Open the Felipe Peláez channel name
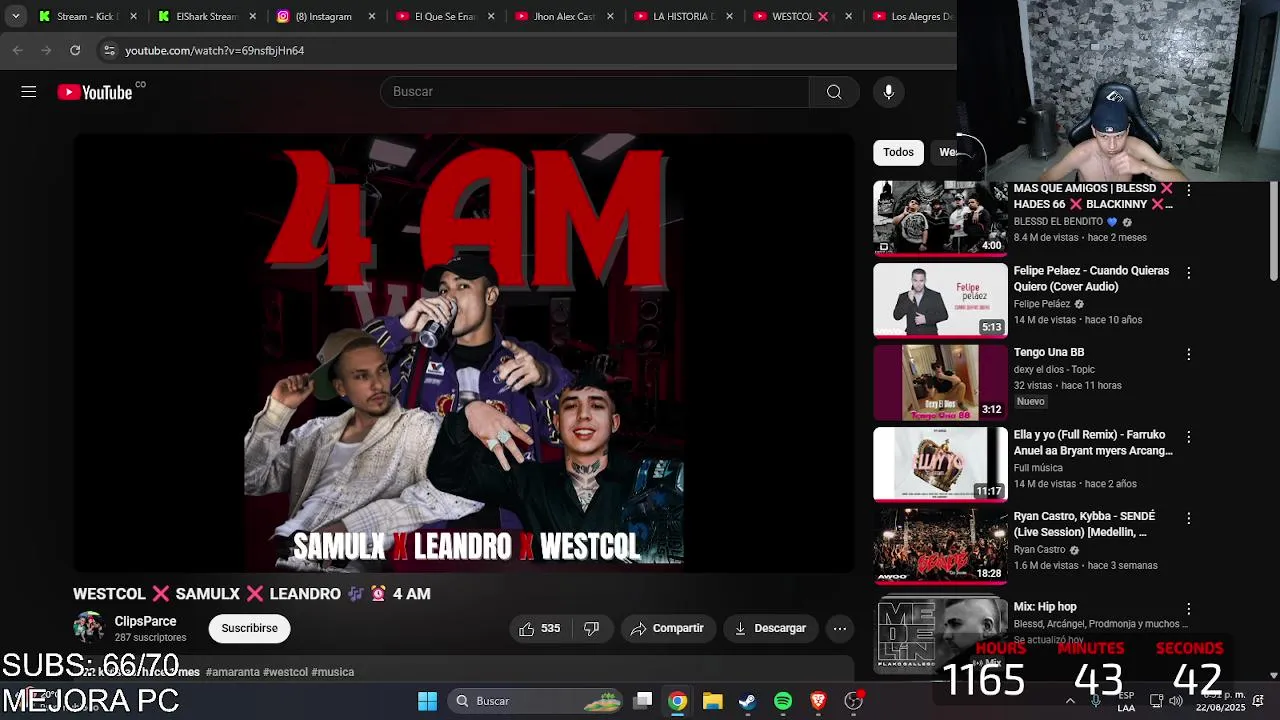The image size is (1280, 720). coord(1042,304)
